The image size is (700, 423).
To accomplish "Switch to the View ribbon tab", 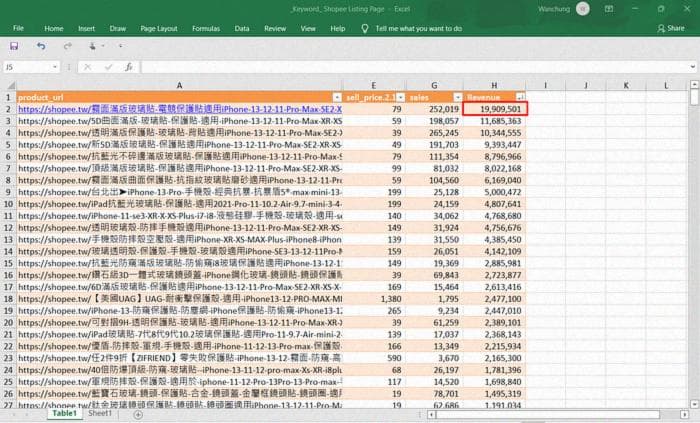I will coord(308,28).
